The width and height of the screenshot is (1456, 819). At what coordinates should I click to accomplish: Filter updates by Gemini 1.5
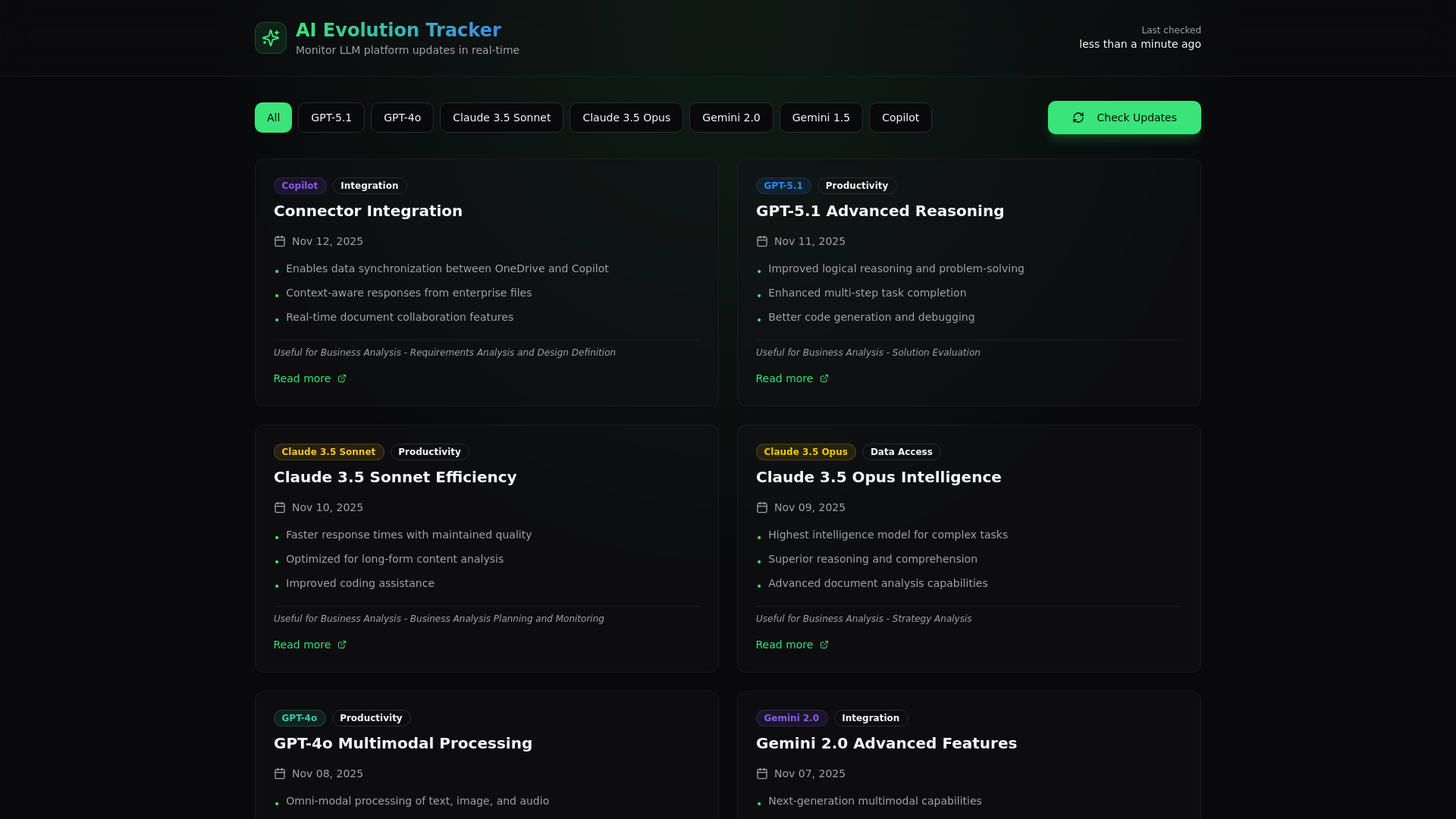821,118
